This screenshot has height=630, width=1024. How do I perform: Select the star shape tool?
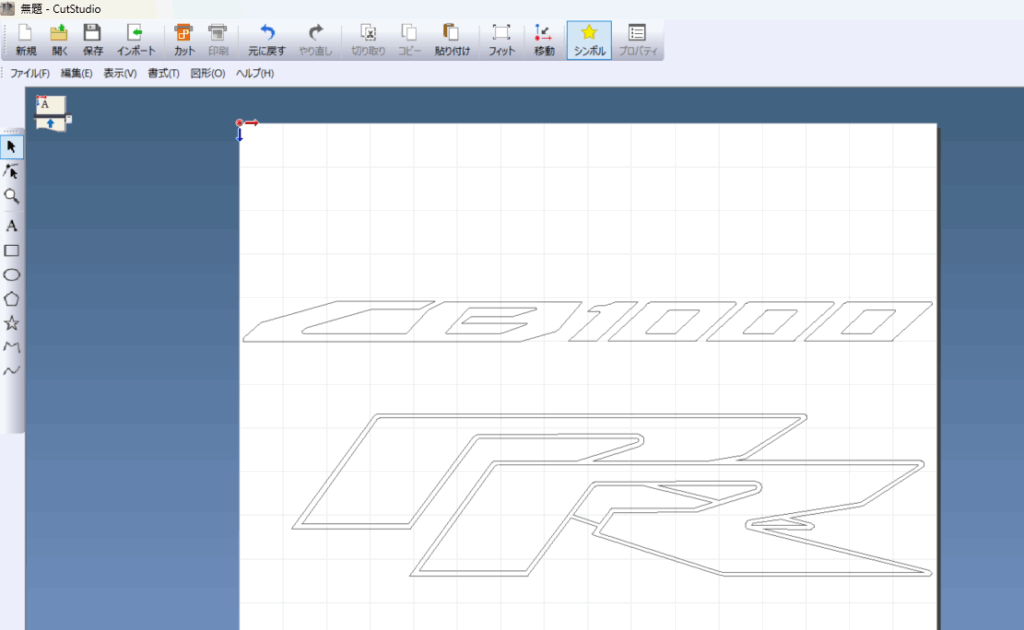[x=12, y=323]
